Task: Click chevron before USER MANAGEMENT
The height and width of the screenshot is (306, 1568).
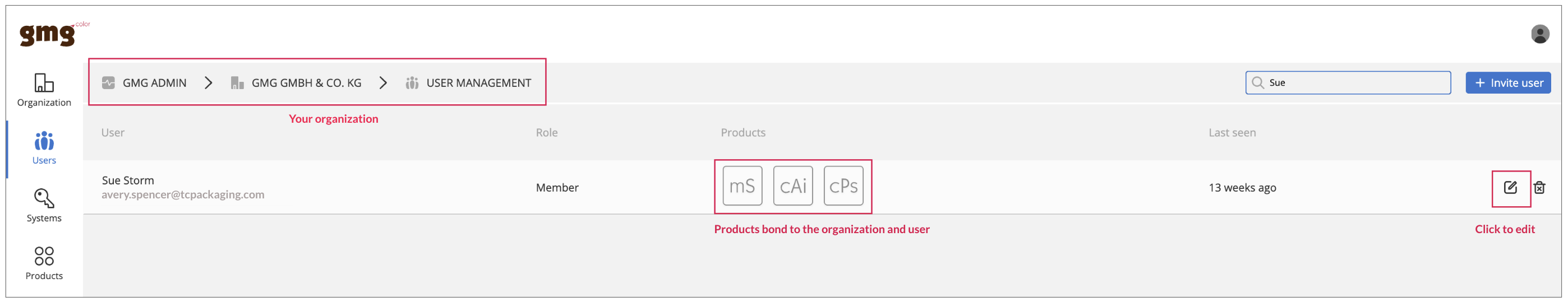Action: (383, 83)
